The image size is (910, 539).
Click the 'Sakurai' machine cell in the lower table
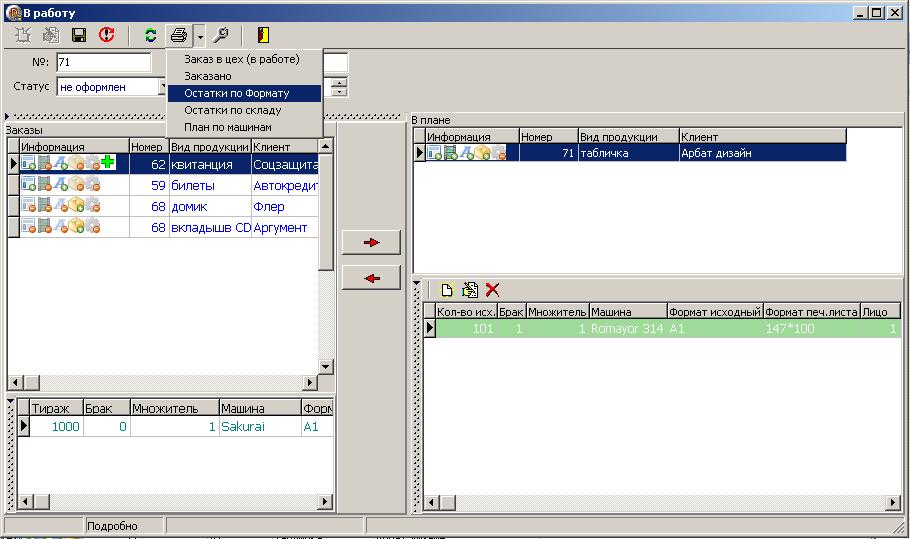pos(260,426)
